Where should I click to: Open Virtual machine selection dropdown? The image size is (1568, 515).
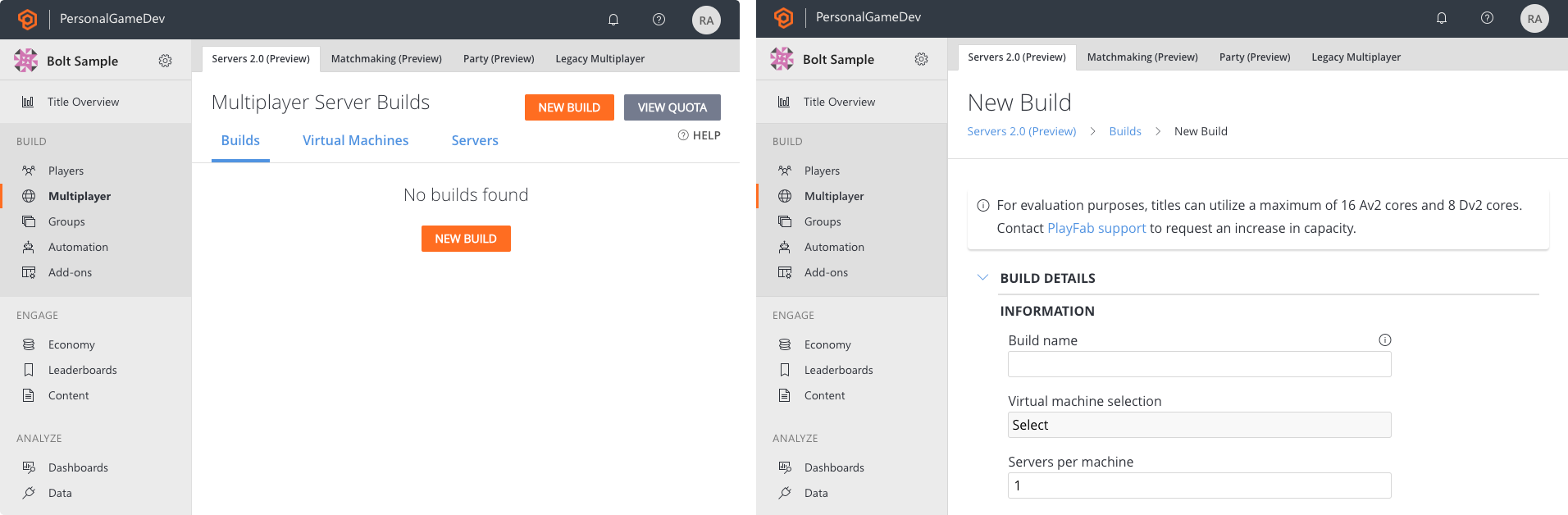[1199, 425]
